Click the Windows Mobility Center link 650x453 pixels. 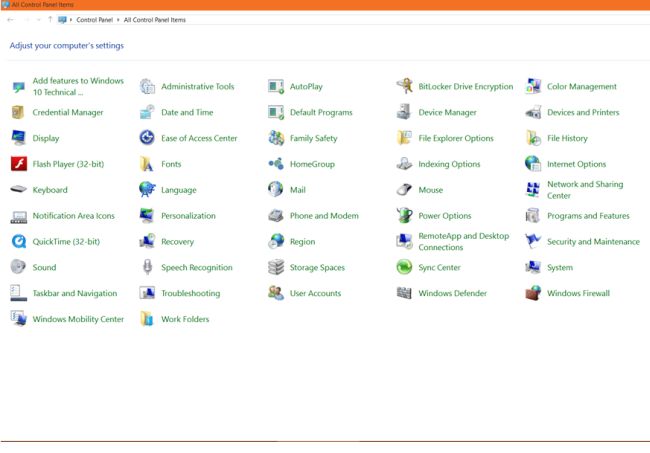click(78, 319)
